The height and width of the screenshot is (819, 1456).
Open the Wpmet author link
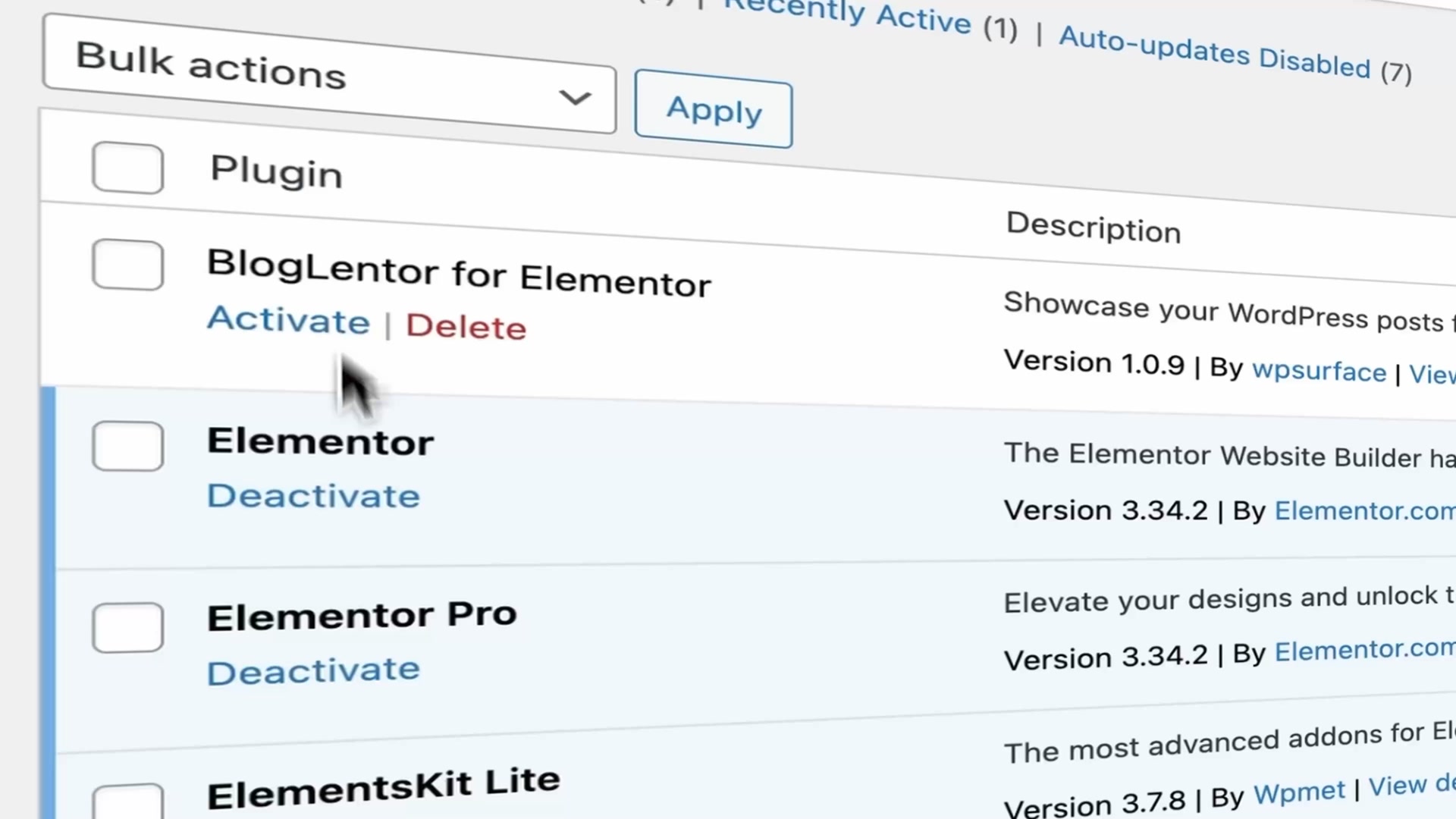(1299, 792)
